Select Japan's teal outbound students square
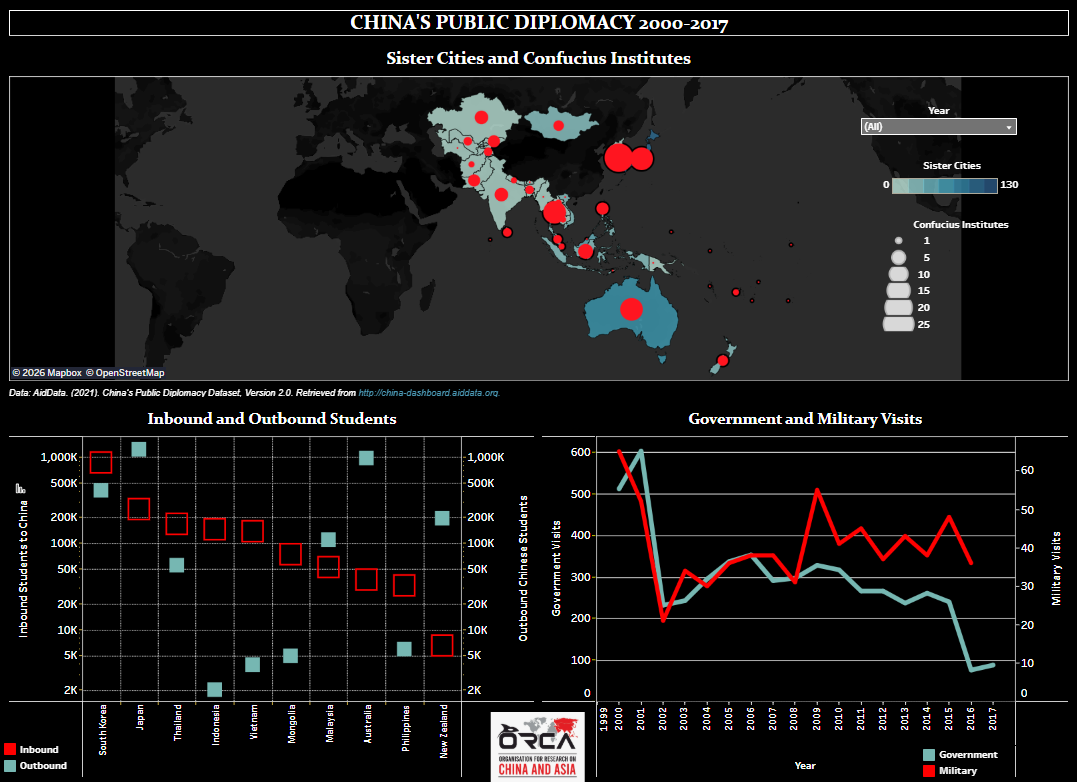Viewport: 1077px width, 782px height. (x=139, y=449)
